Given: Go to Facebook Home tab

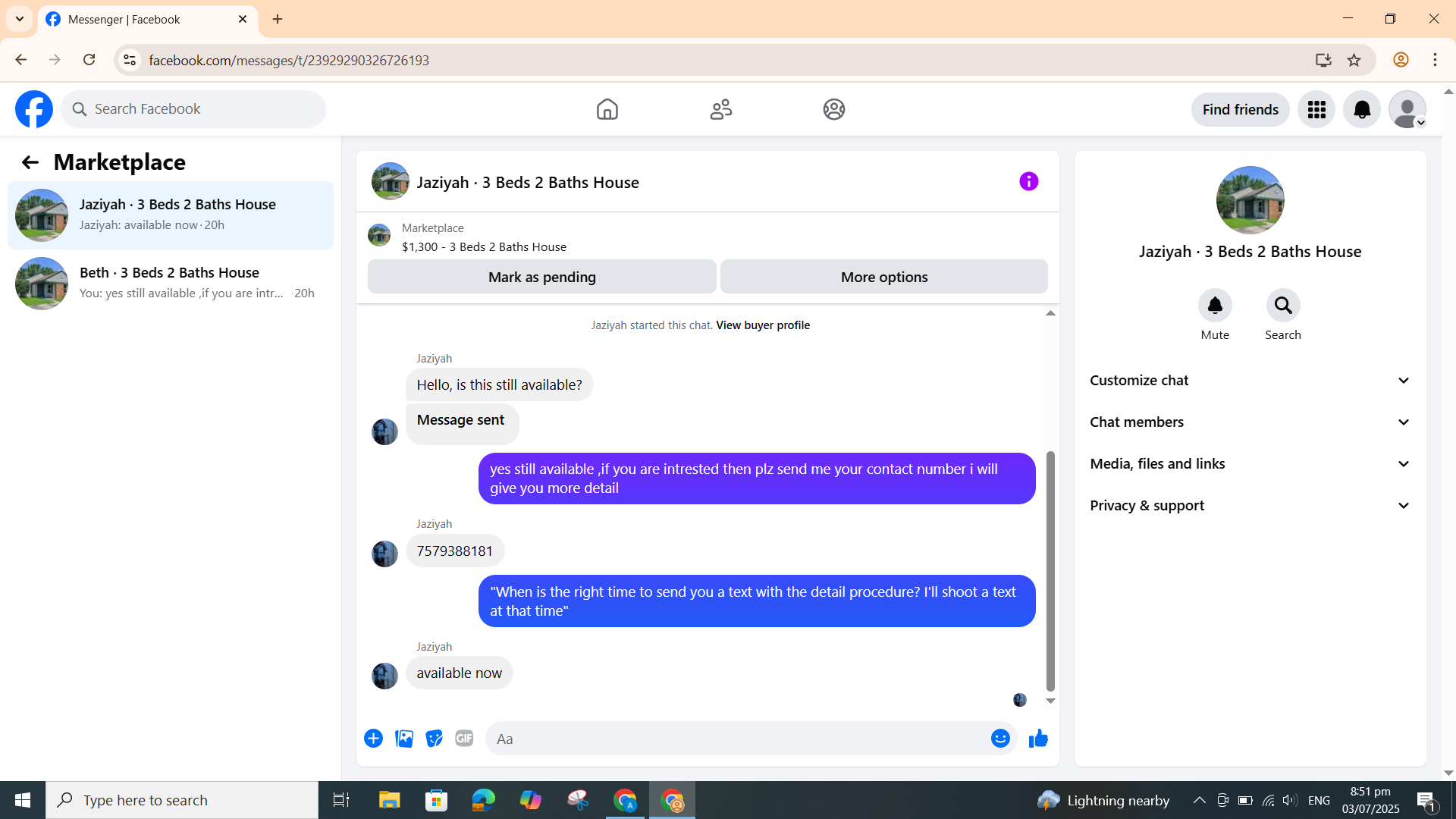Looking at the screenshot, I should pyautogui.click(x=607, y=110).
